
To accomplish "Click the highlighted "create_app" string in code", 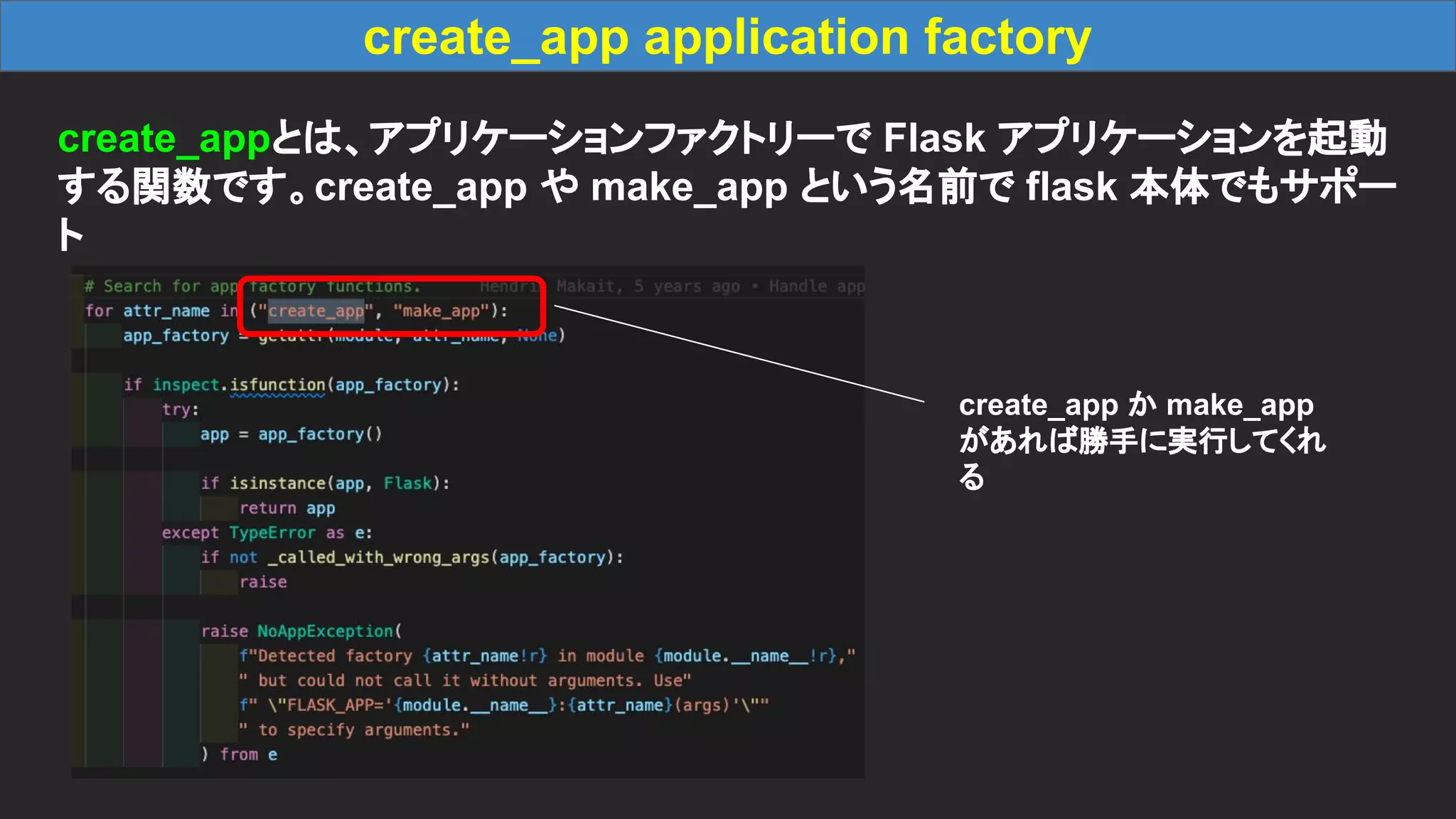I will (x=316, y=311).
